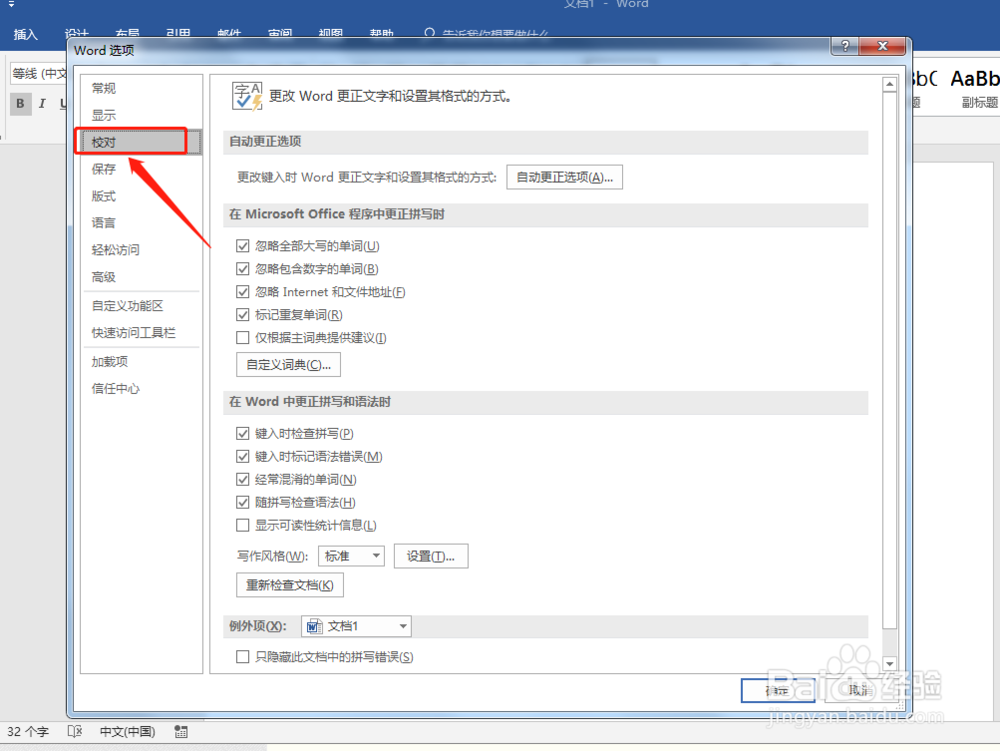Click the scroll down arrow in options pane
This screenshot has width=1000, height=751.
pos(890,664)
